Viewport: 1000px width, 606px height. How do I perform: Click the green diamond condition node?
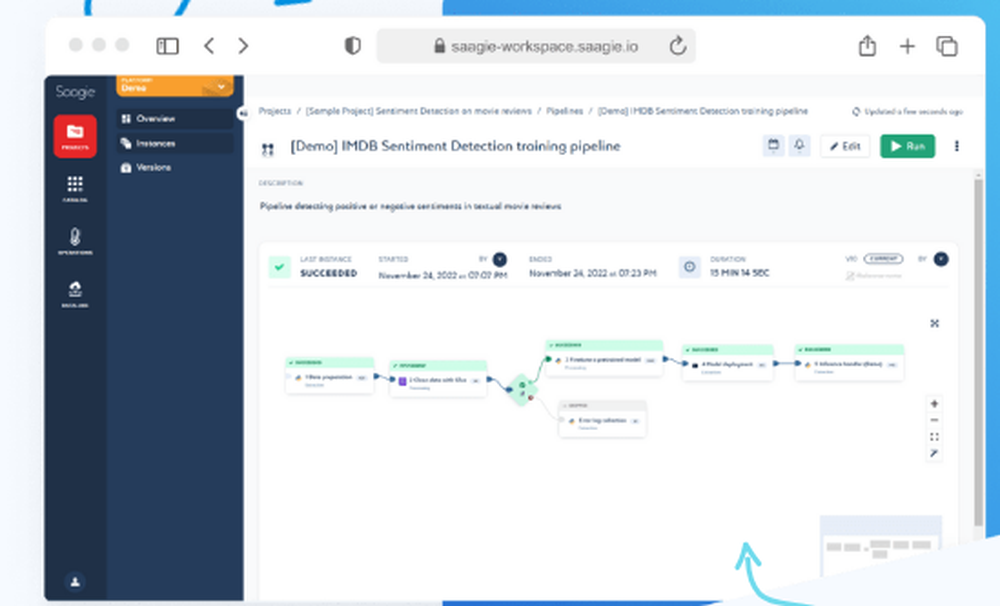522,390
